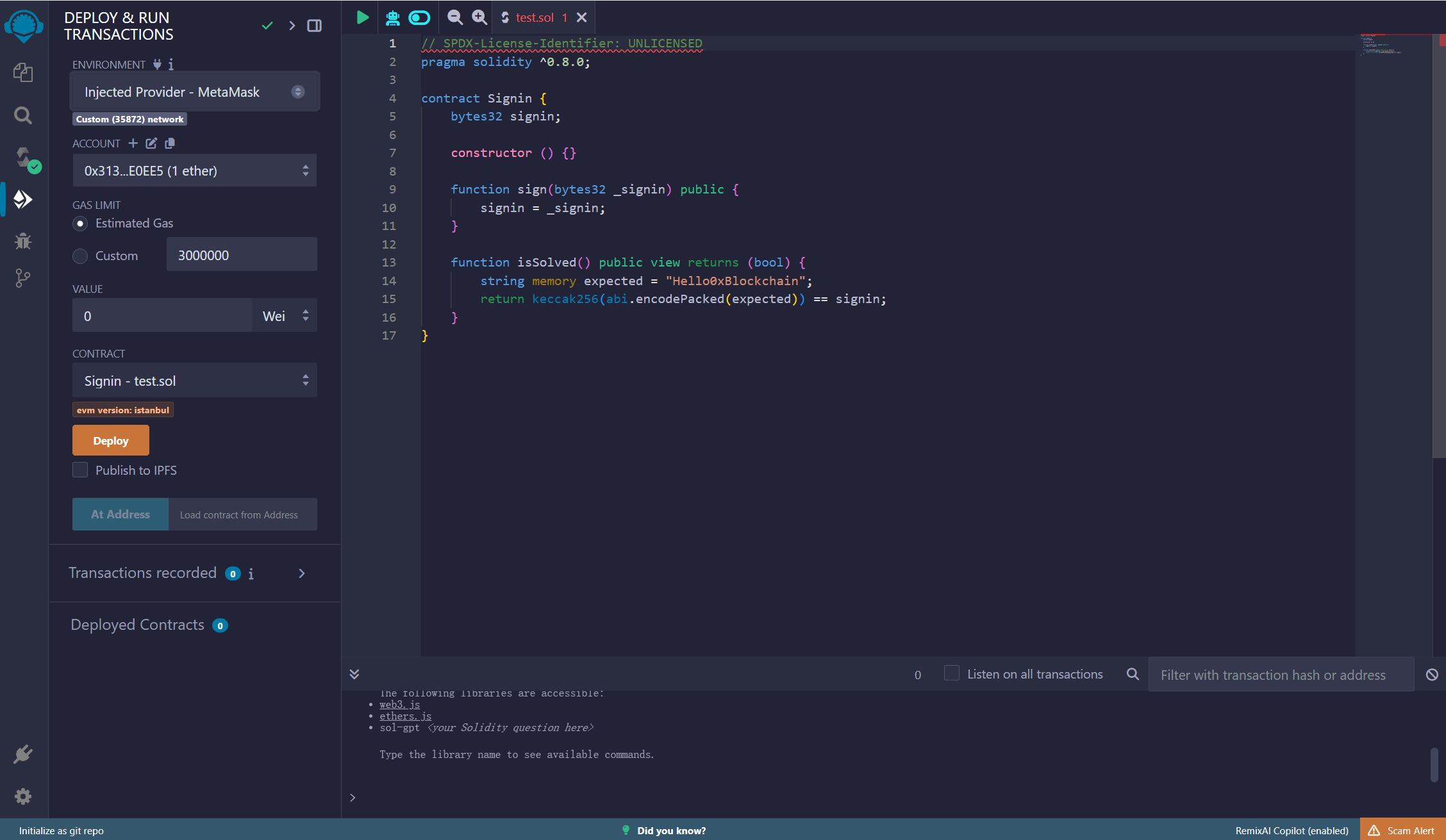Run script with green play icon
Screen dimensions: 1446x840
point(362,17)
